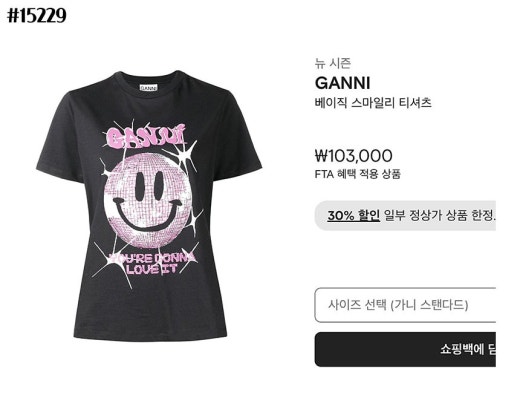Click the GANNI neck label on shirt
Image resolution: width=520 pixels, height=418 pixels.
coord(148,88)
